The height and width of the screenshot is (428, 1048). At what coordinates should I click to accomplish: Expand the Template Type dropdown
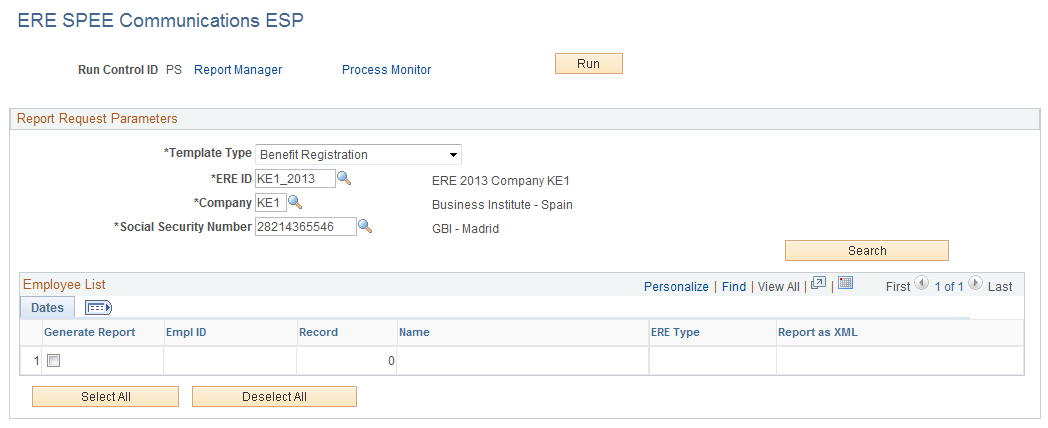pyautogui.click(x=358, y=154)
